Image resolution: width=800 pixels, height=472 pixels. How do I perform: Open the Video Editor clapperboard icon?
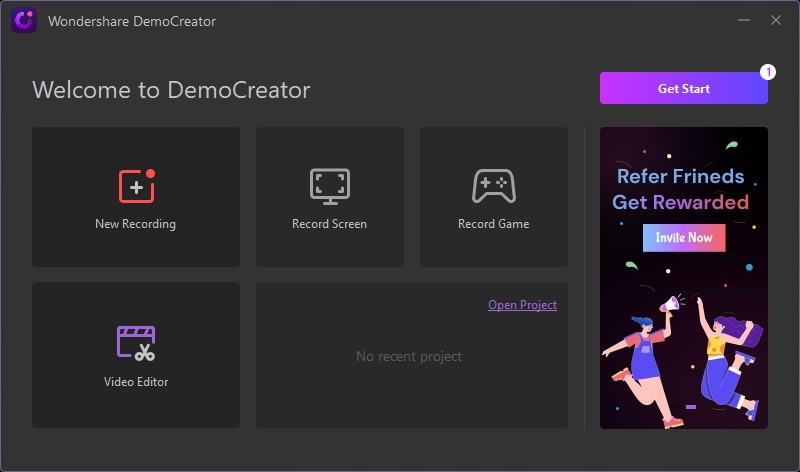[136, 343]
